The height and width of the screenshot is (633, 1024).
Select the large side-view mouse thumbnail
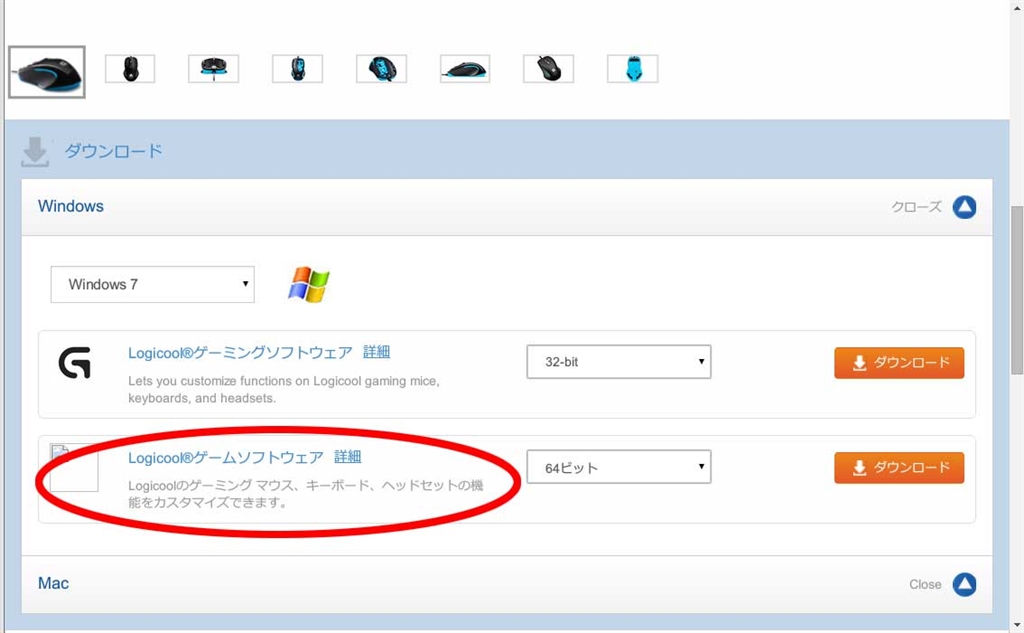(x=46, y=72)
